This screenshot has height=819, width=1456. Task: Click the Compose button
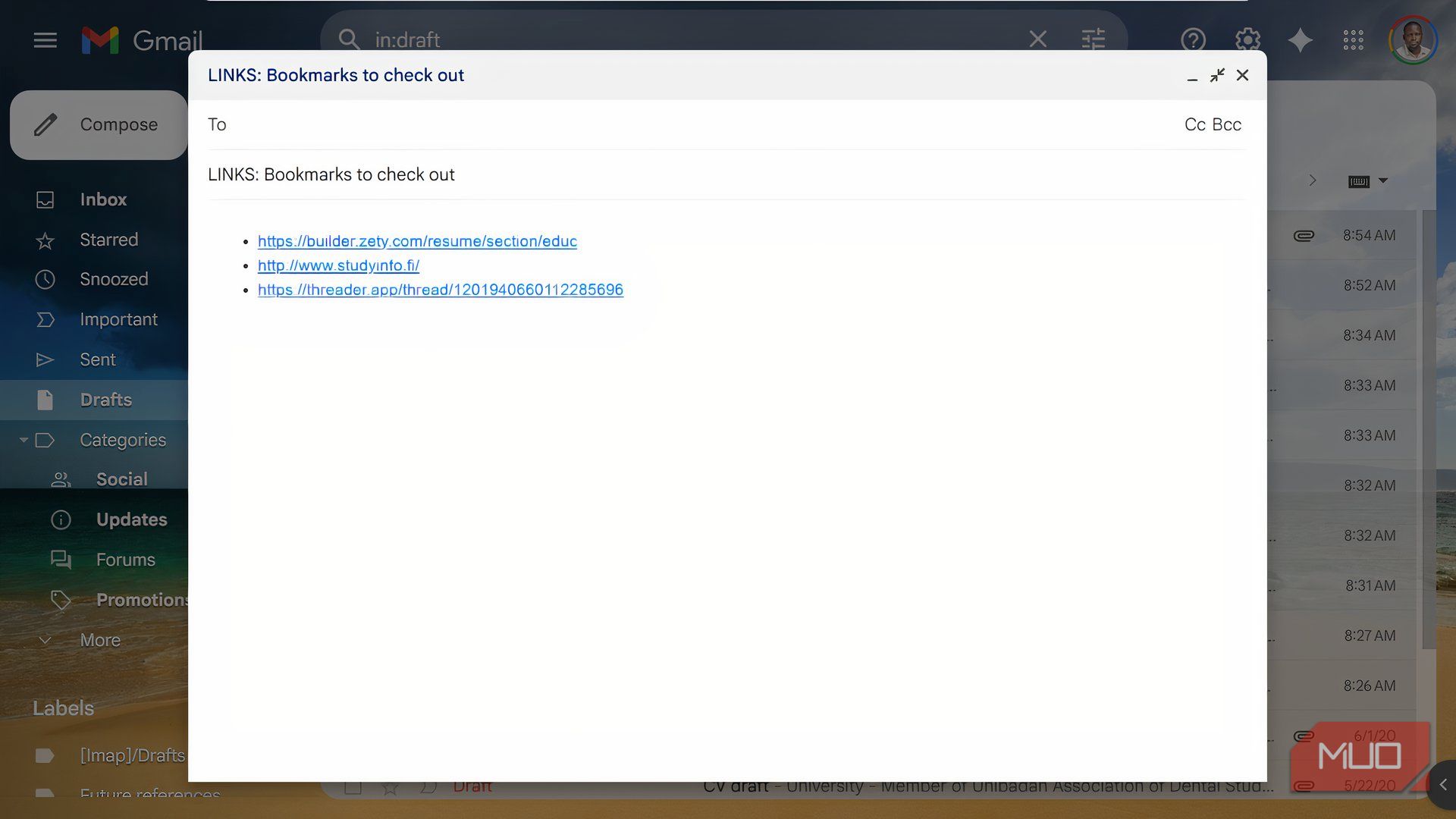99,124
